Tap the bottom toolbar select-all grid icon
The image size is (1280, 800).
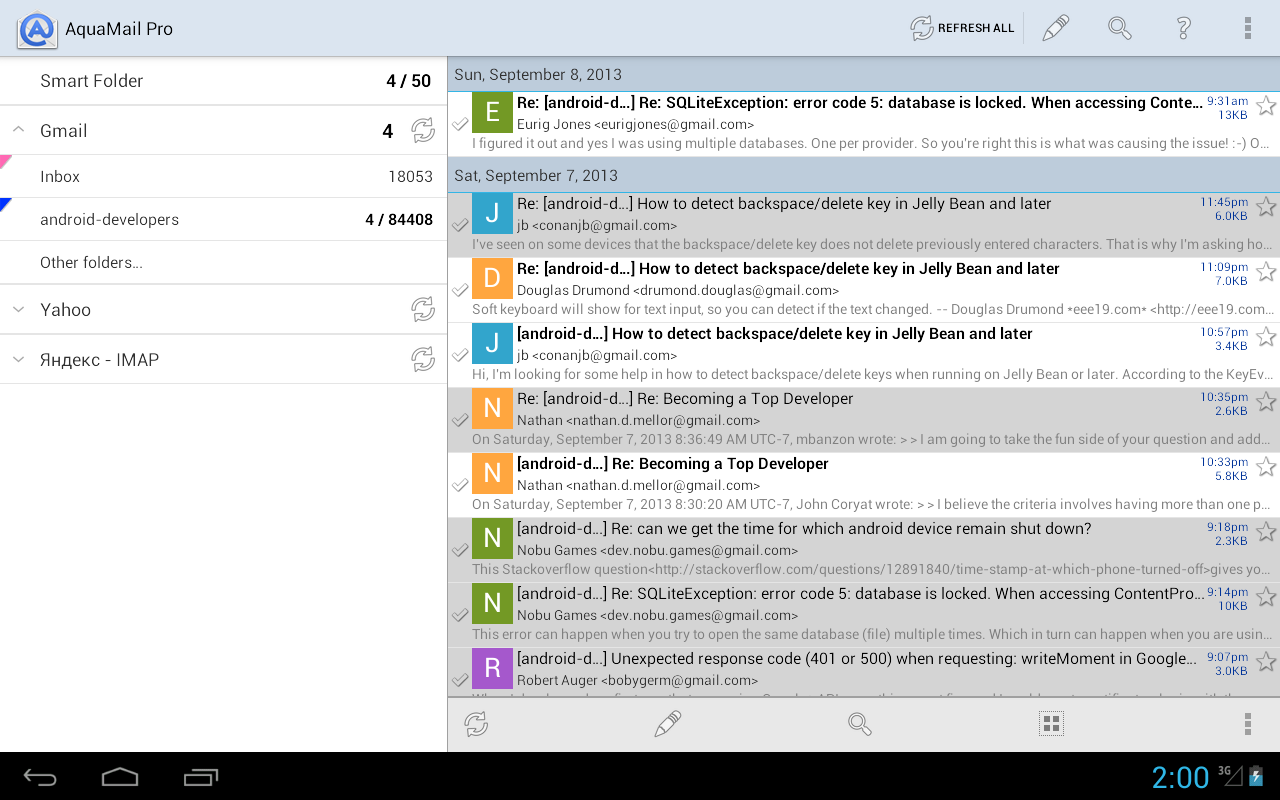coord(1051,724)
